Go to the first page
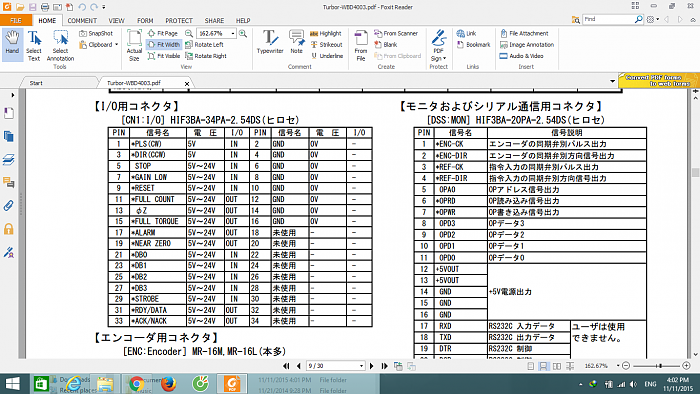This screenshot has height=394, width=700. (x=286, y=366)
